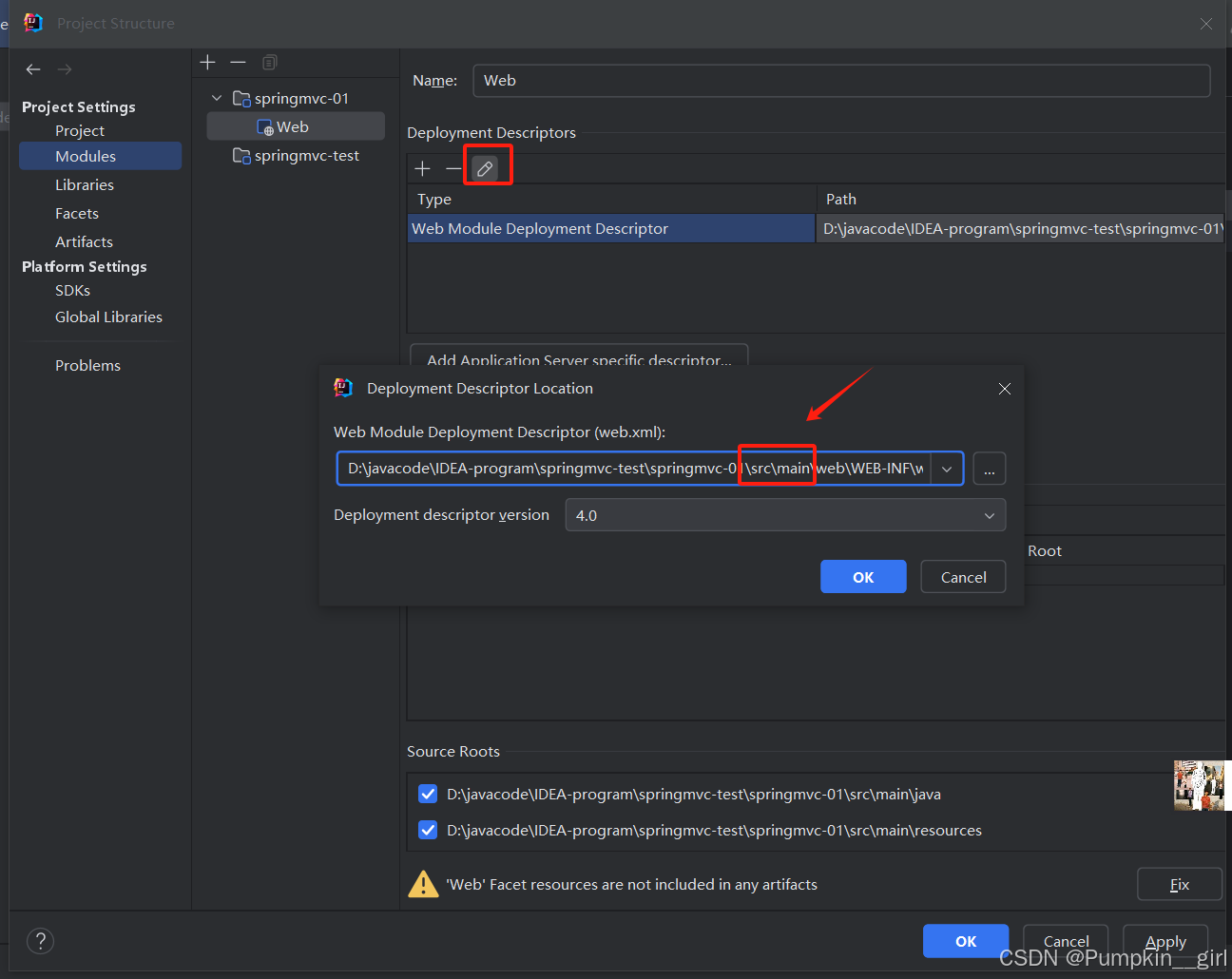Expand the web.xml path history dropdown
Screen dimensions: 1232x979
947,469
